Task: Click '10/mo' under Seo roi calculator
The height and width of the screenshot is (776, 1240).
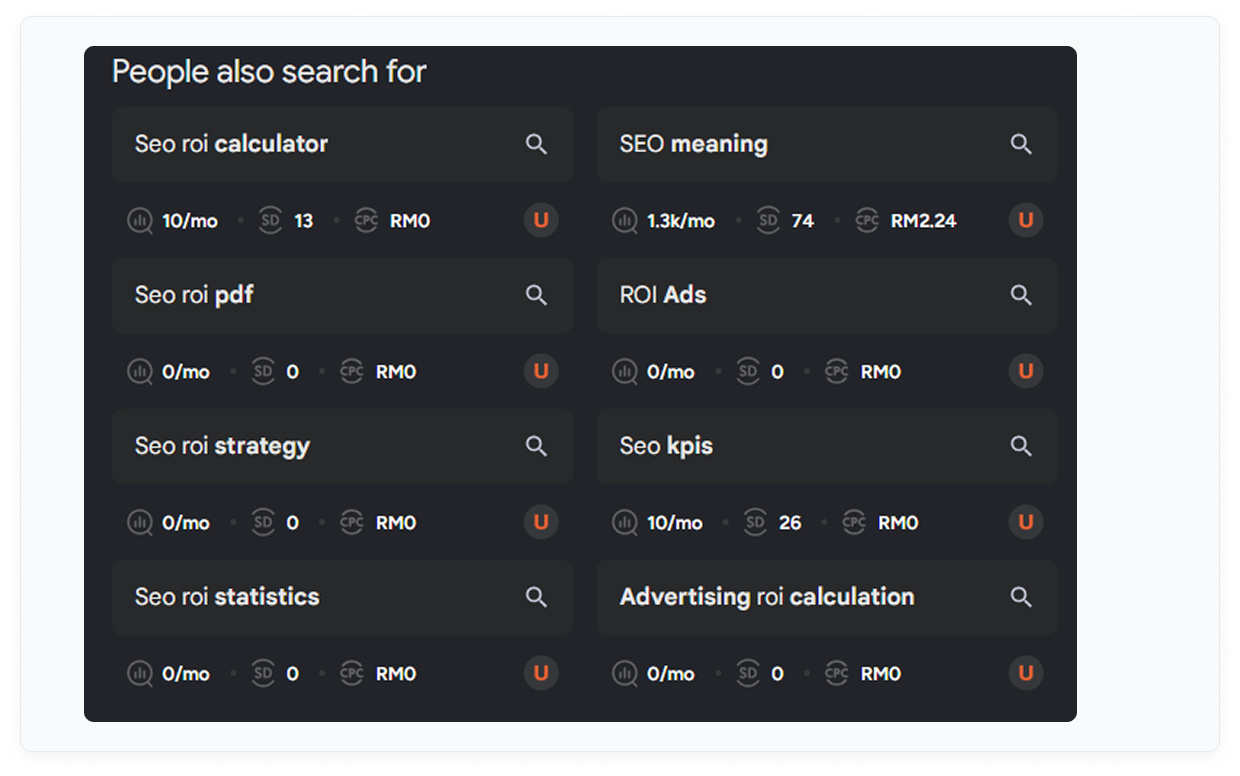Action: click(x=190, y=221)
